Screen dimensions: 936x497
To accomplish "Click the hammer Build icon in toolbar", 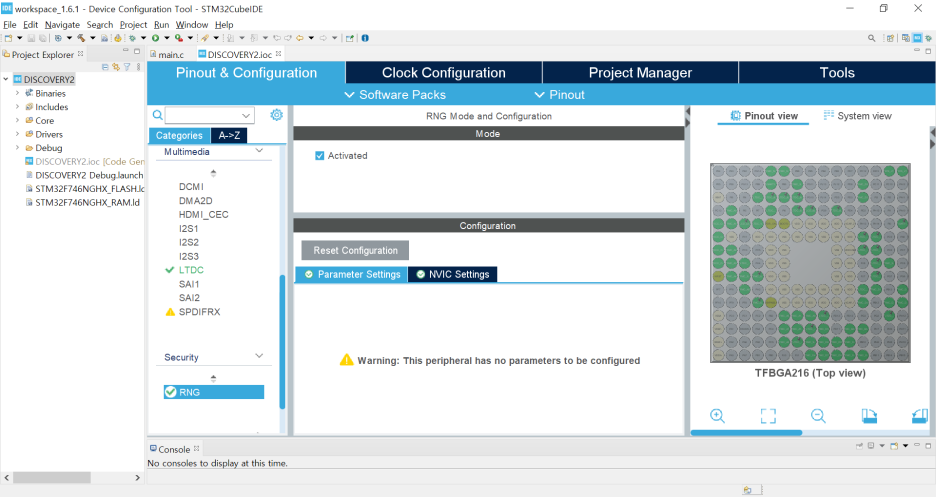I will (81, 38).
